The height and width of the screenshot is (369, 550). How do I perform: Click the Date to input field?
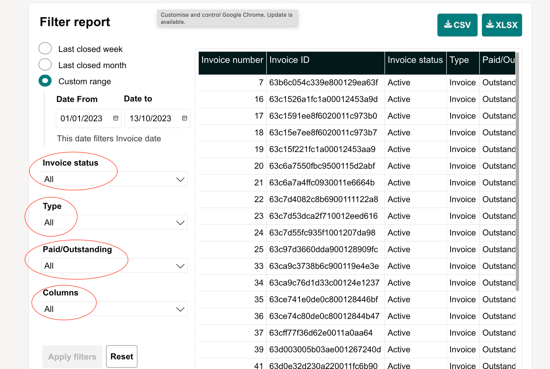click(157, 118)
